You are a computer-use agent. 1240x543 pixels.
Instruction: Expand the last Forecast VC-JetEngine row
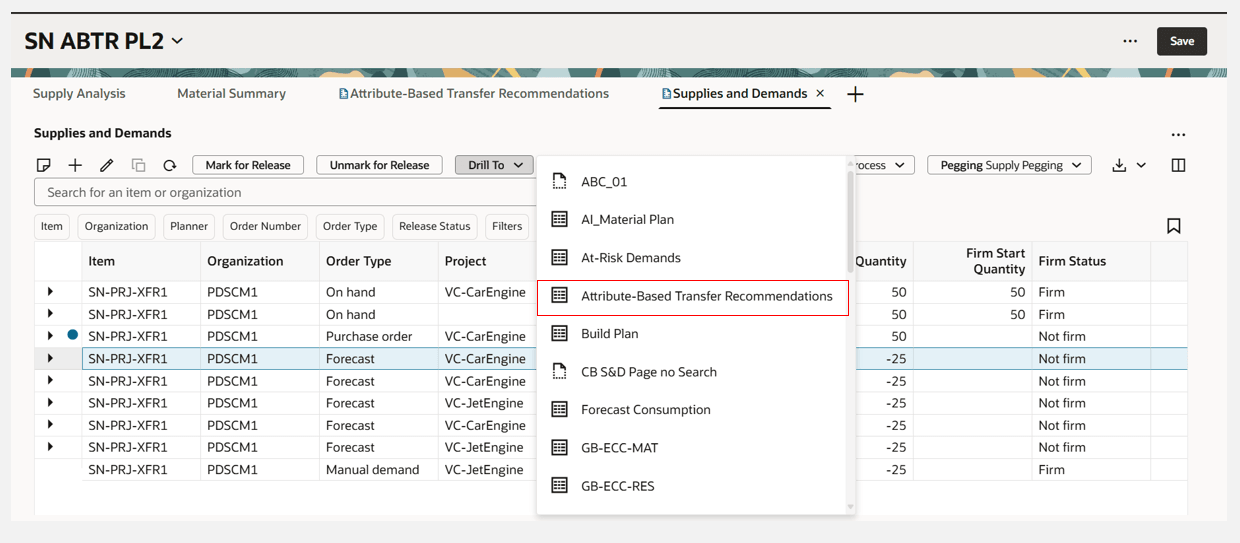[50, 447]
